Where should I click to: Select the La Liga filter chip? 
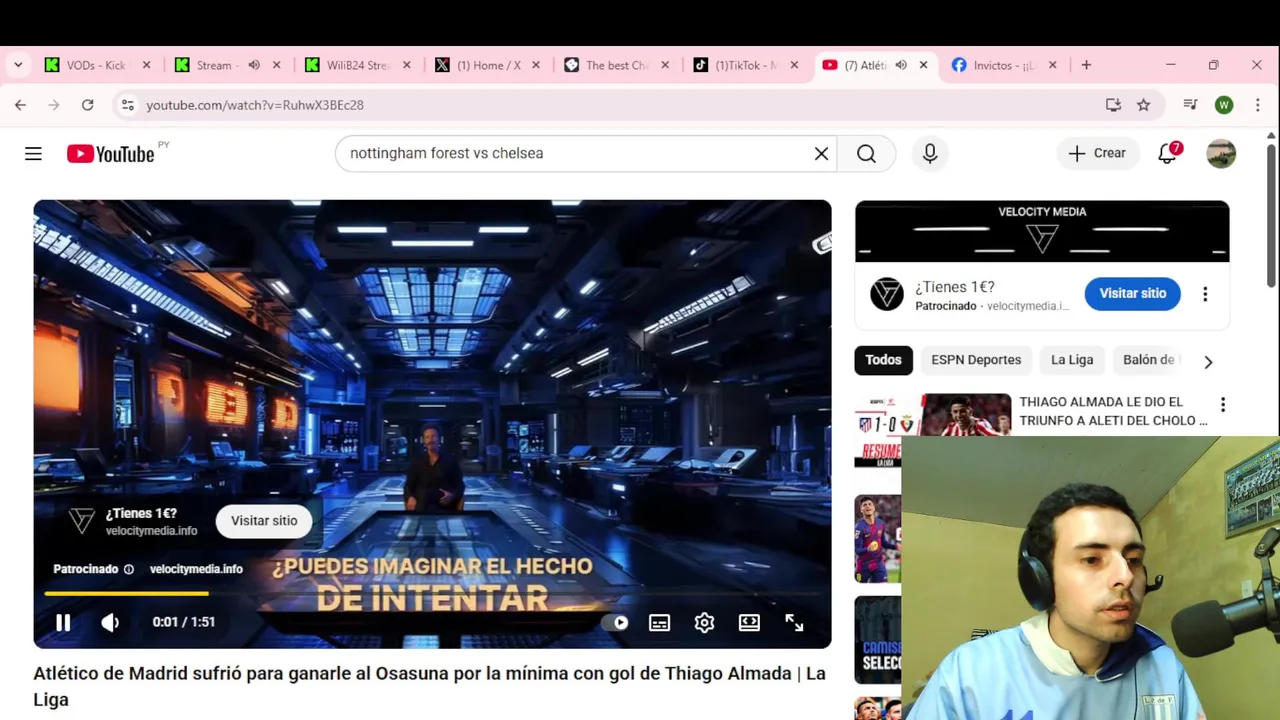click(x=1072, y=360)
